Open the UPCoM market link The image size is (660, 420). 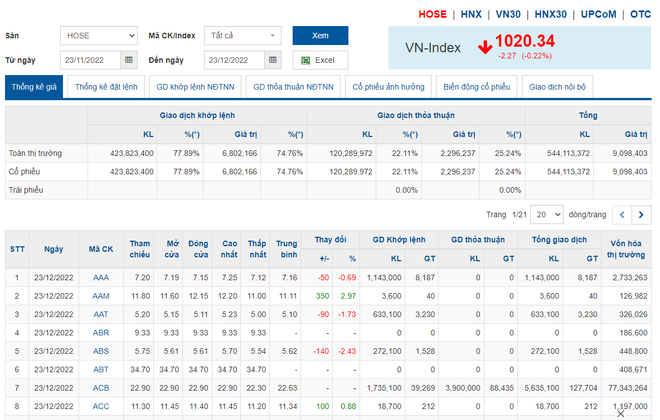coord(598,15)
